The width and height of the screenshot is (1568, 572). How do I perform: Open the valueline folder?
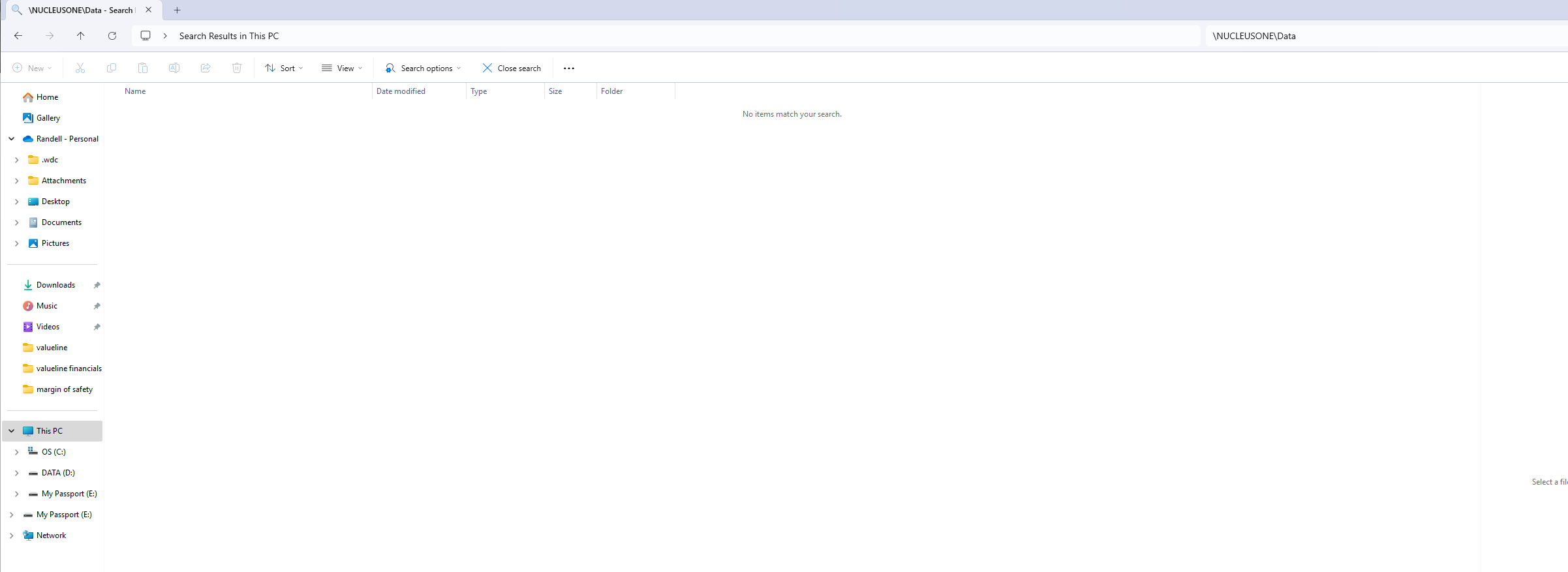tap(52, 348)
